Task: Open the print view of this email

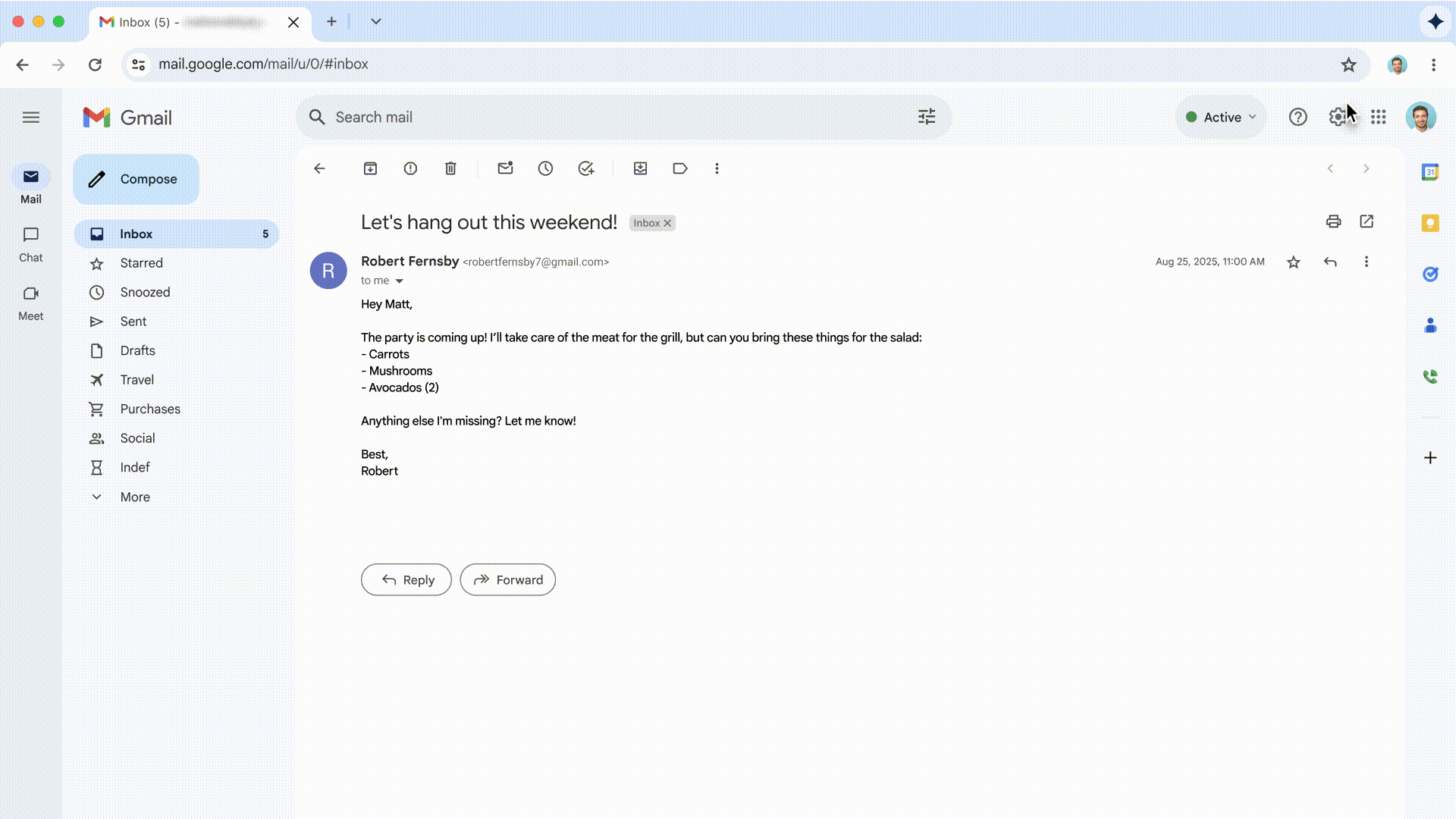Action: pyautogui.click(x=1333, y=221)
